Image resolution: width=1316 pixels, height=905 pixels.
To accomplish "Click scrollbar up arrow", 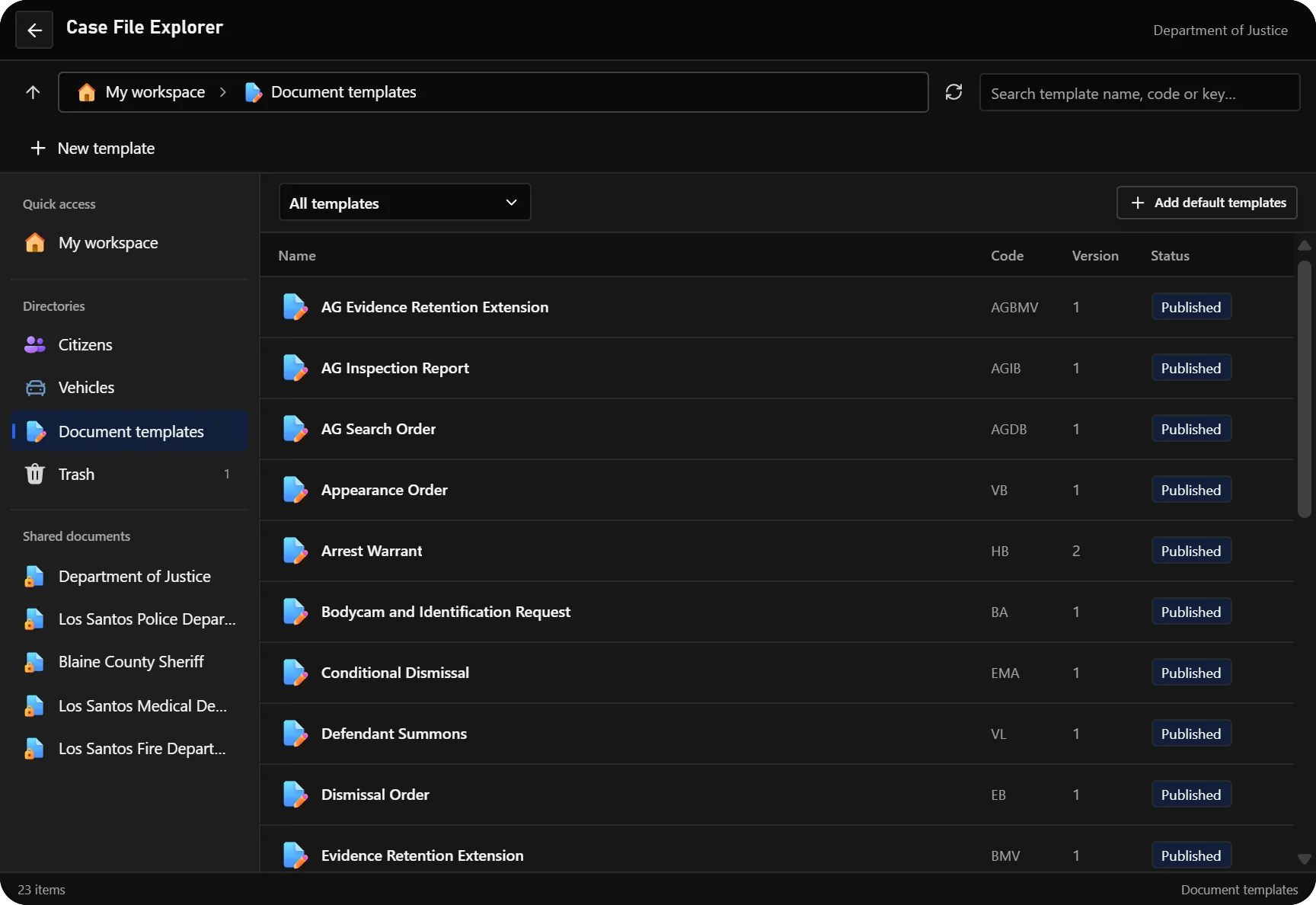I will coord(1305,245).
